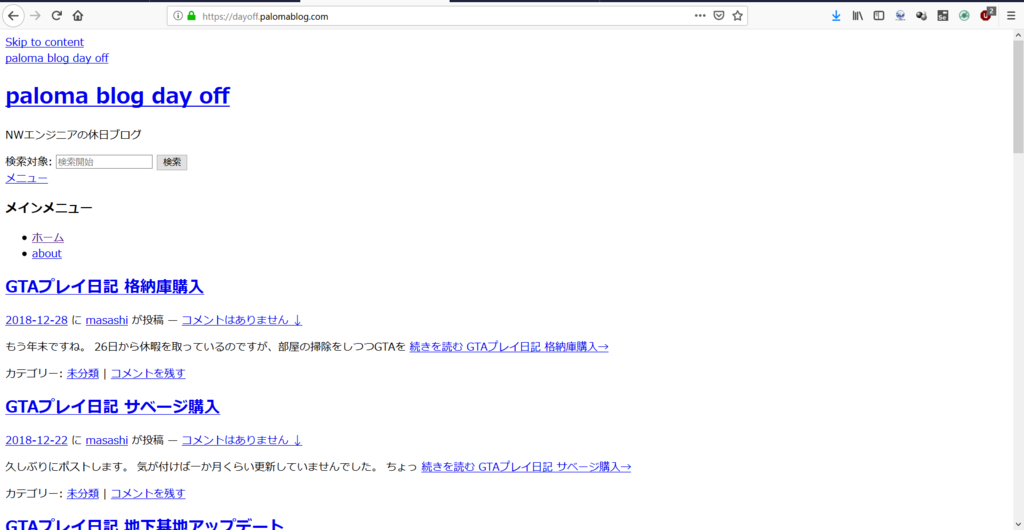Open masashi author link on サベージ購入 post
The height and width of the screenshot is (530, 1024).
coord(106,440)
